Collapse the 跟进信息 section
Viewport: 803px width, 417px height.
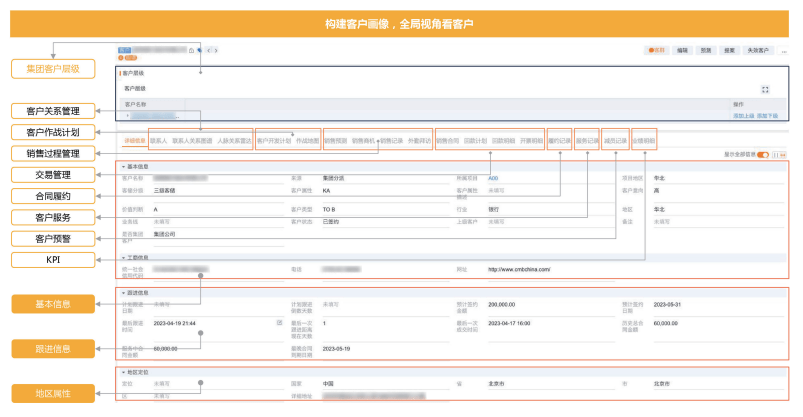(x=123, y=292)
